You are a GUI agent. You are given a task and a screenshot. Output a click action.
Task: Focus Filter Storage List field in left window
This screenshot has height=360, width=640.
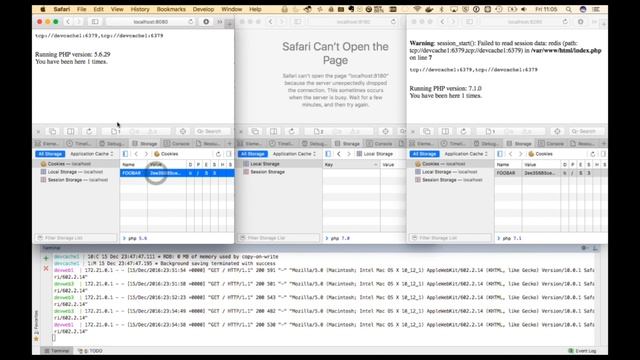(76, 238)
